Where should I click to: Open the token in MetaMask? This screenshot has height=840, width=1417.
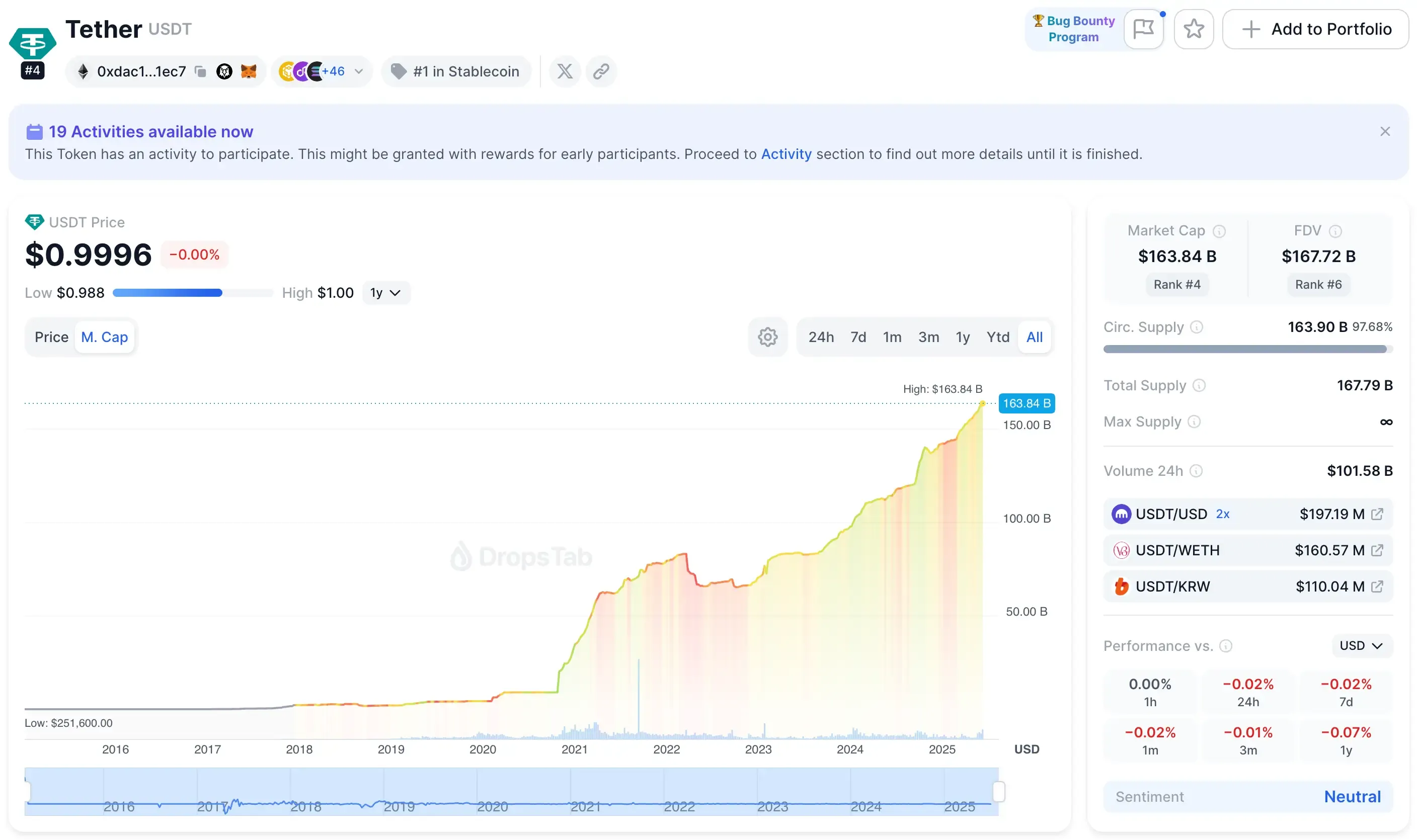pyautogui.click(x=249, y=71)
